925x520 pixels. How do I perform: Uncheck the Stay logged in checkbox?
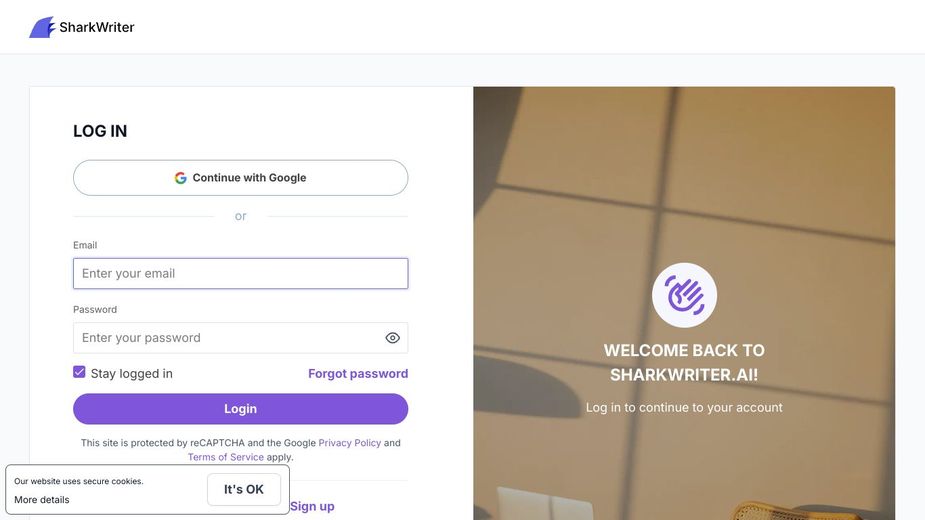(79, 372)
